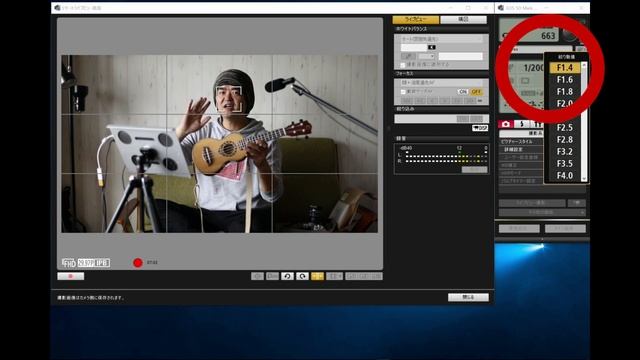Click the focus ON button
640x360 pixels.
(x=462, y=92)
